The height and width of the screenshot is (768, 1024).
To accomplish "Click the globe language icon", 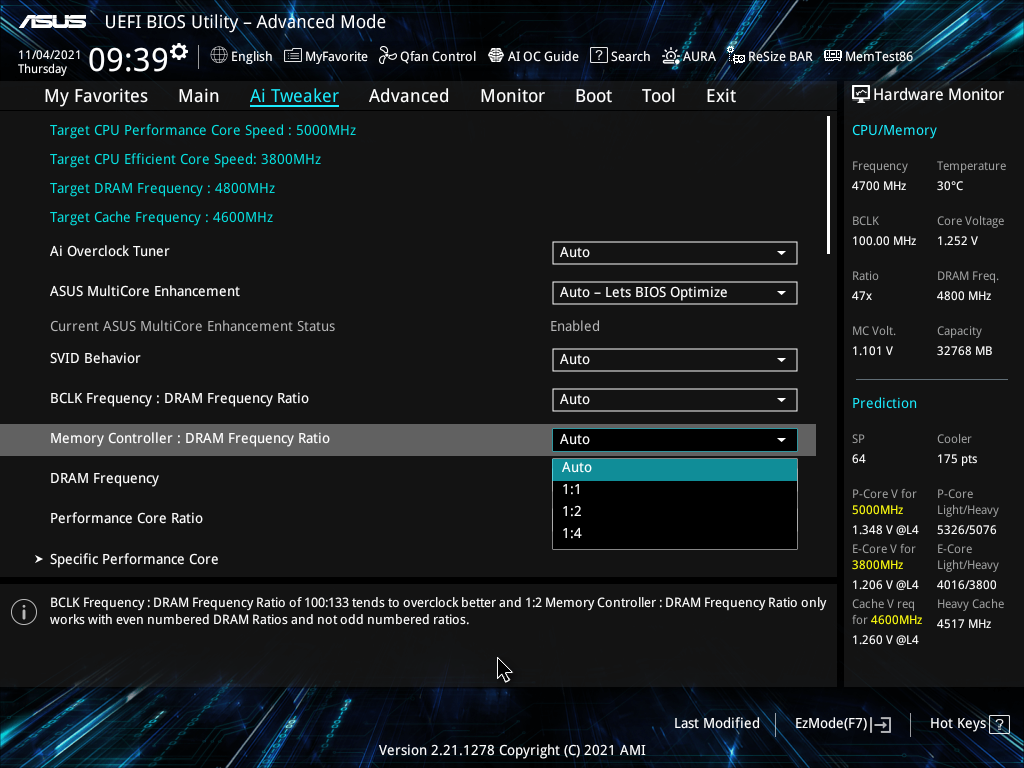I will coord(219,56).
